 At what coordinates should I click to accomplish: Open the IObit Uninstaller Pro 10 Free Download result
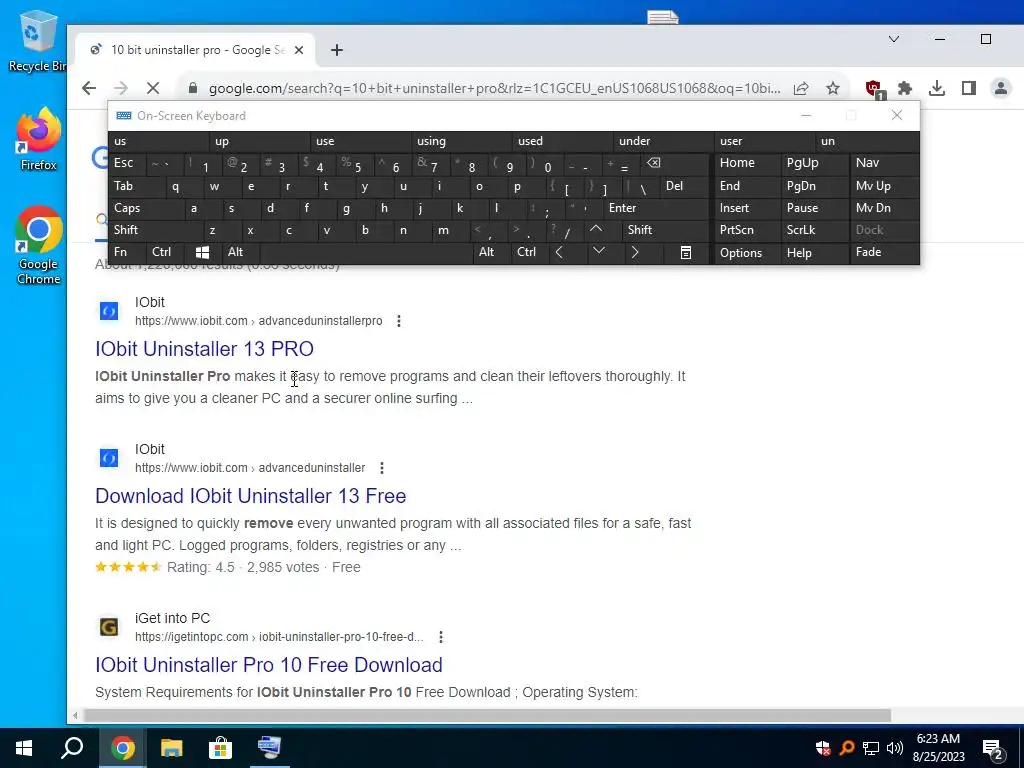pyautogui.click(x=269, y=665)
